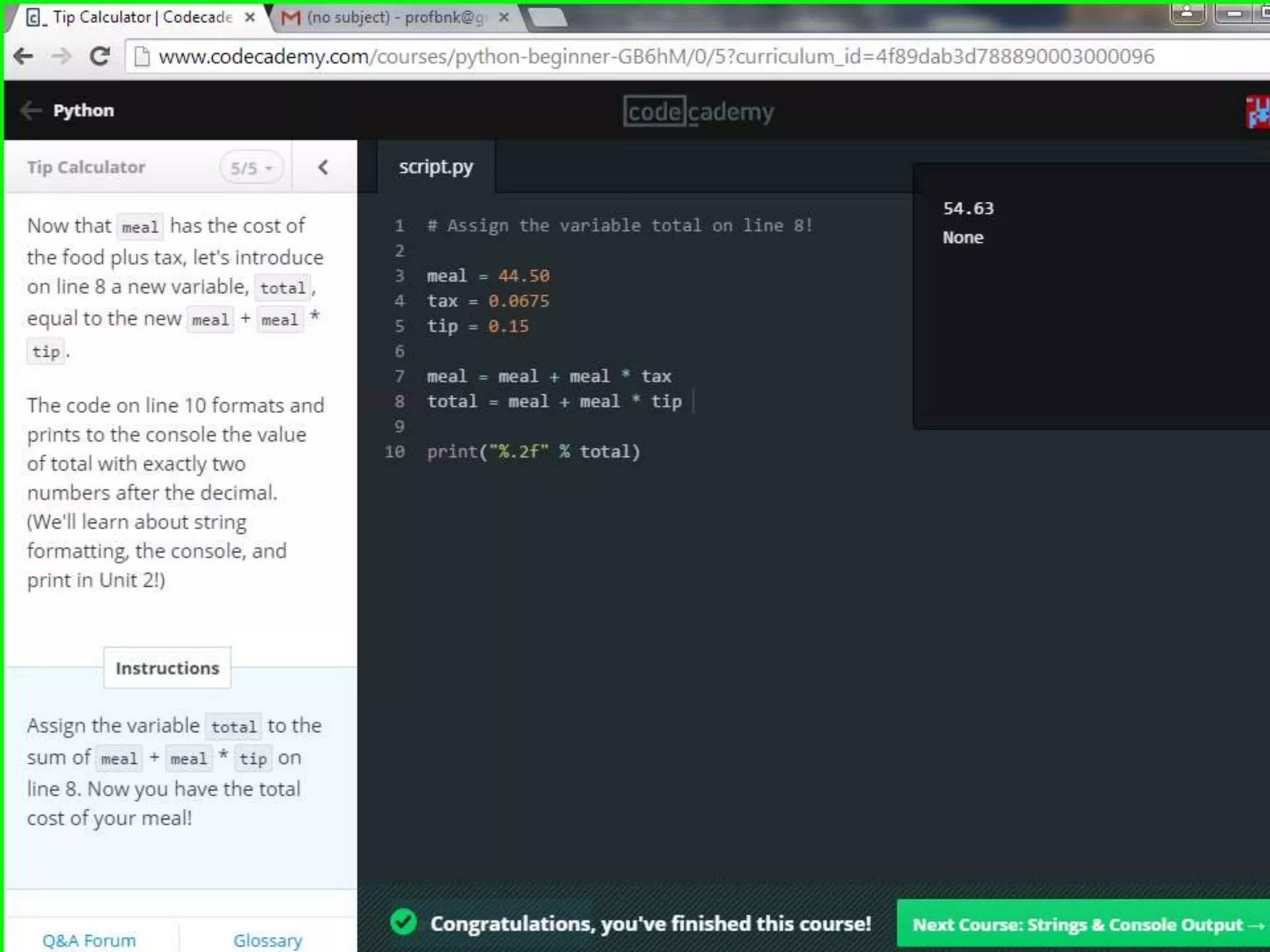Viewport: 1270px width, 952px height.
Task: Open the Q&A Forum link
Action: point(89,940)
